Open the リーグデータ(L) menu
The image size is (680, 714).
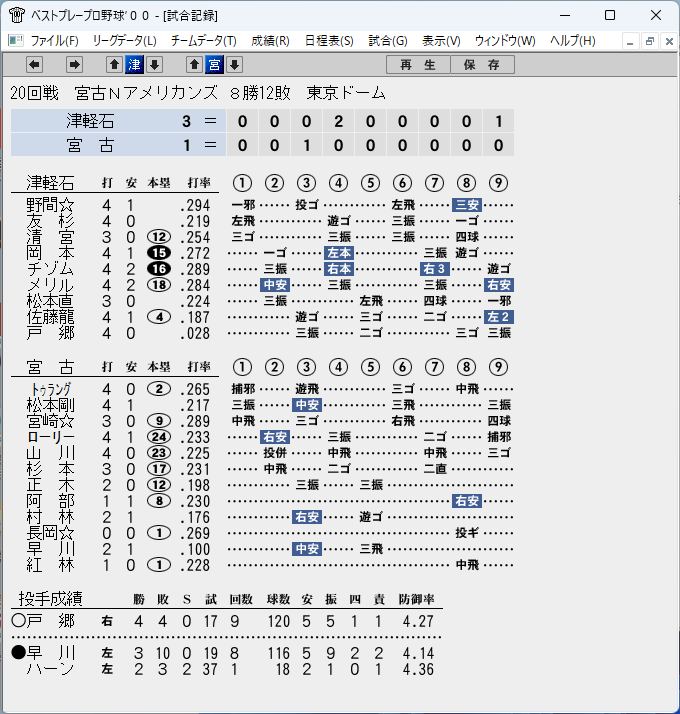point(124,41)
